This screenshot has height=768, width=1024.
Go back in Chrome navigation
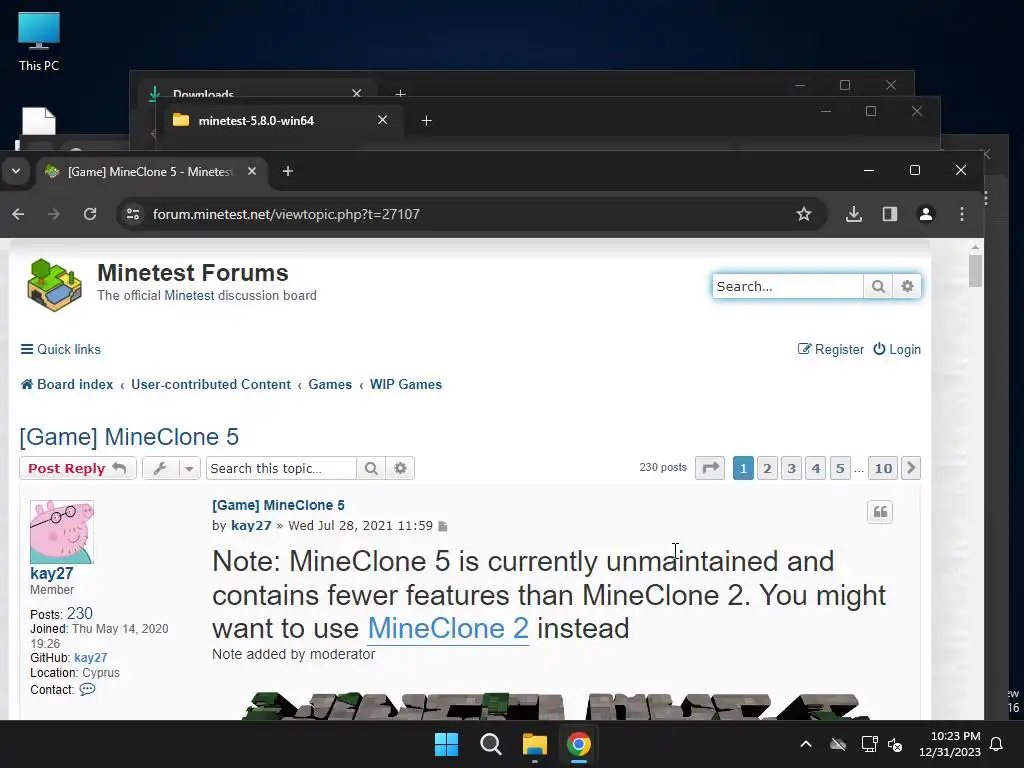[x=18, y=214]
